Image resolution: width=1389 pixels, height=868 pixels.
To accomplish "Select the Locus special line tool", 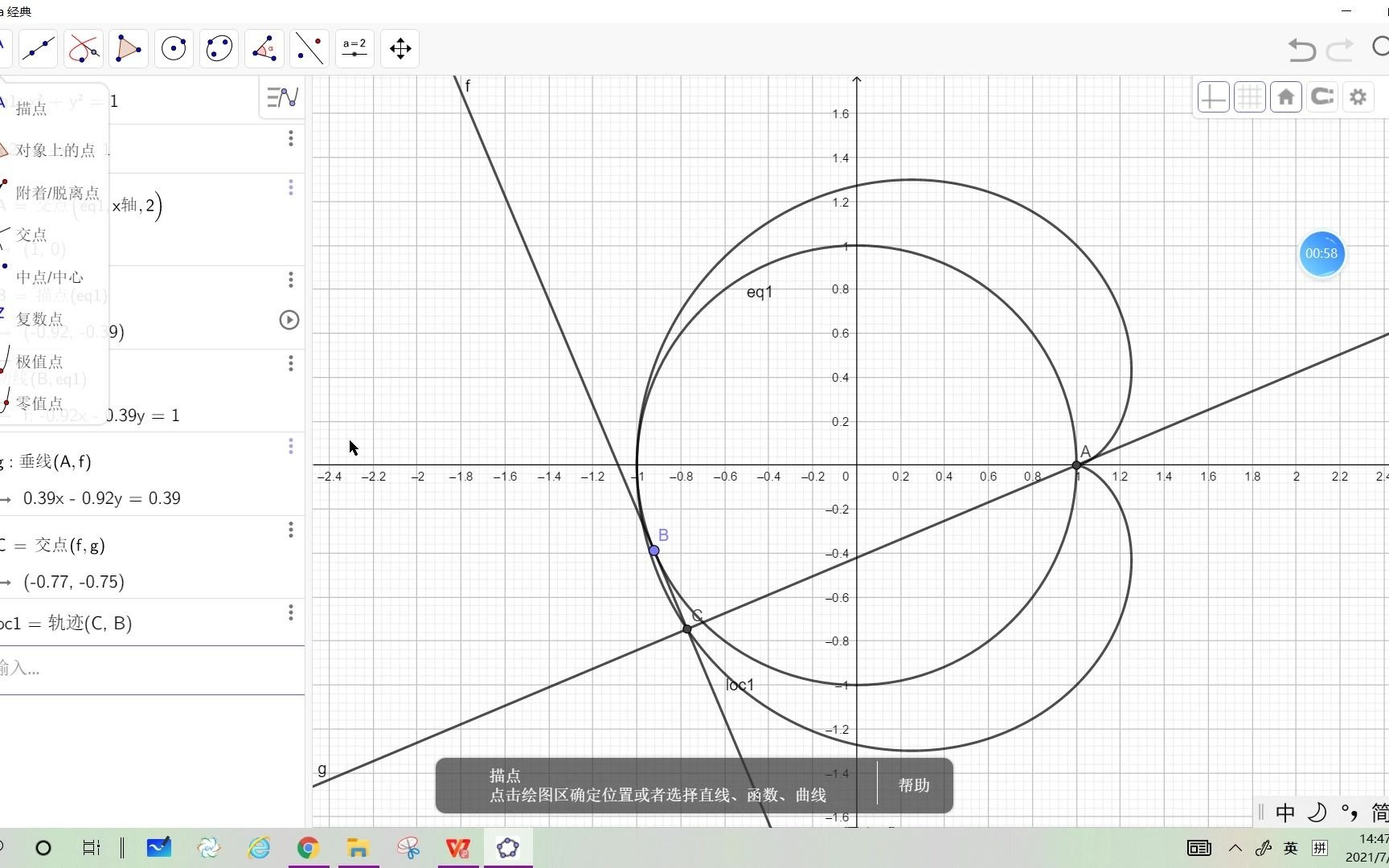I will (x=84, y=49).
